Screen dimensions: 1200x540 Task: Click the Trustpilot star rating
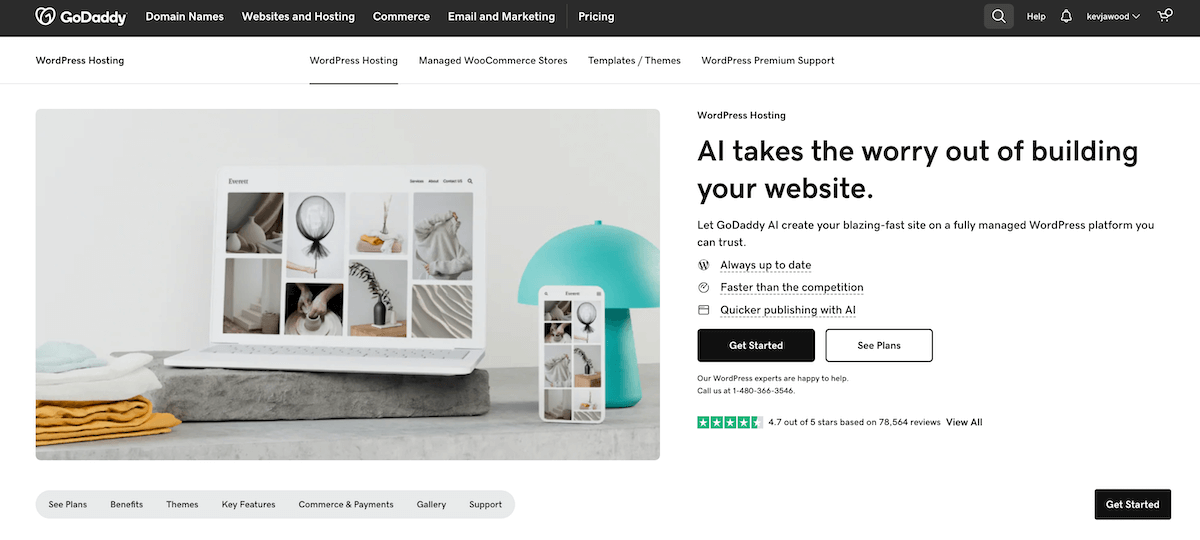click(x=730, y=422)
